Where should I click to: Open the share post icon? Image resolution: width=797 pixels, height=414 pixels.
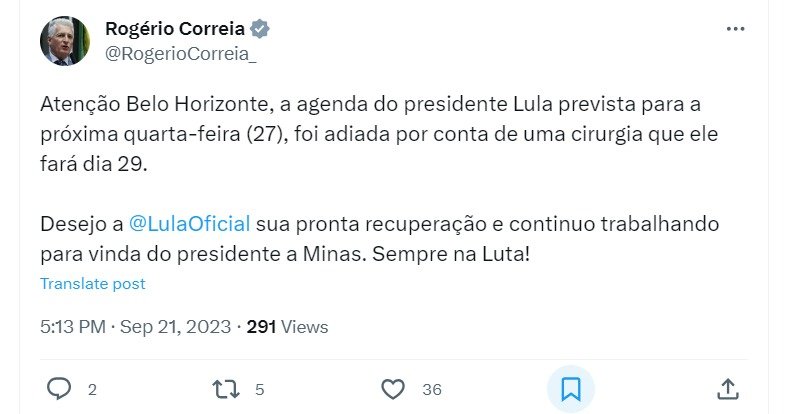tap(729, 388)
